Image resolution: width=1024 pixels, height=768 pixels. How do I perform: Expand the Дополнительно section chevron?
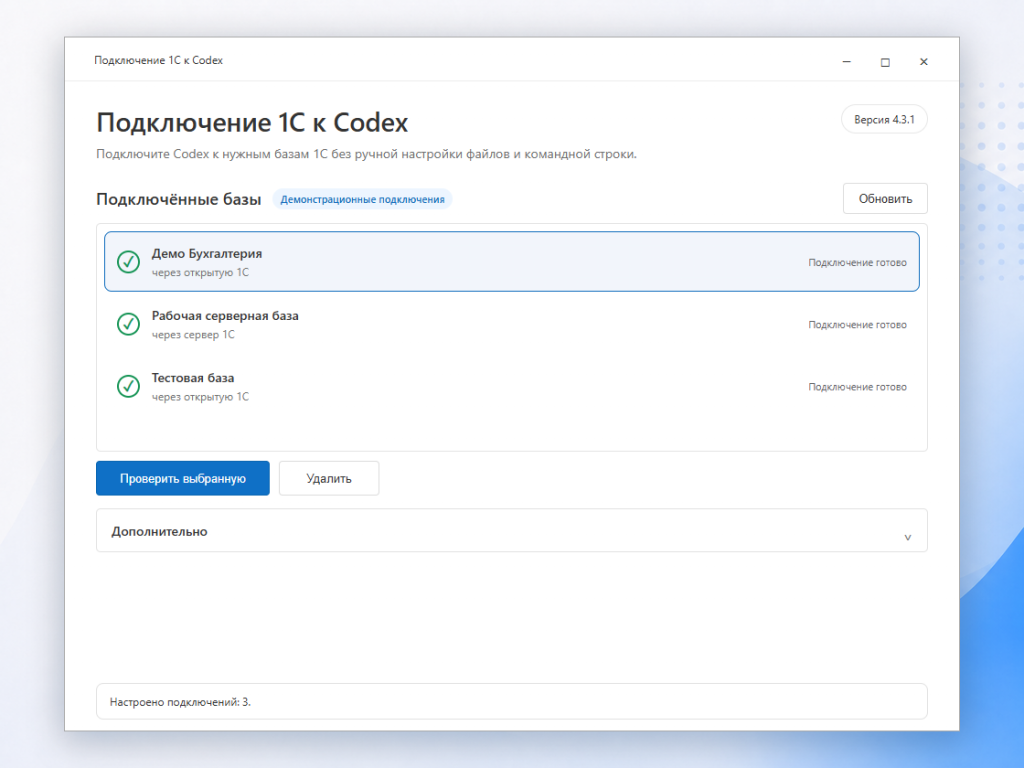907,537
